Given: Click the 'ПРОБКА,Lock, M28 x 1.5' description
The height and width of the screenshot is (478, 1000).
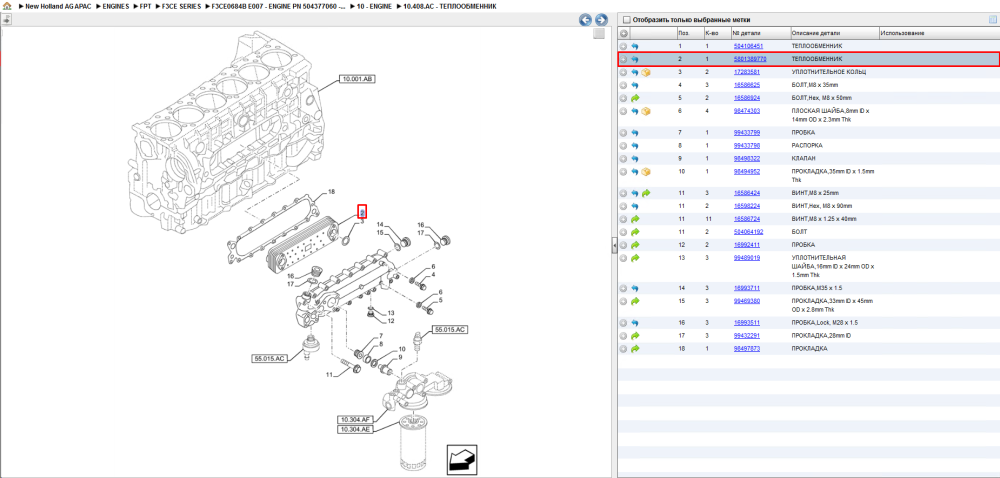Looking at the screenshot, I should tap(825, 323).
